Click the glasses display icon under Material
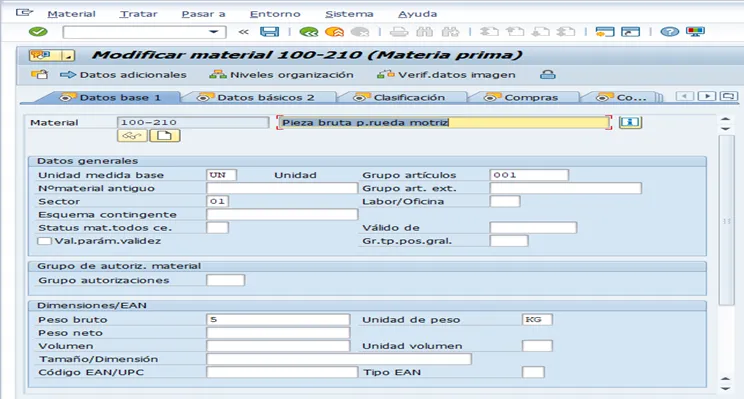744x399 pixels. pos(132,136)
